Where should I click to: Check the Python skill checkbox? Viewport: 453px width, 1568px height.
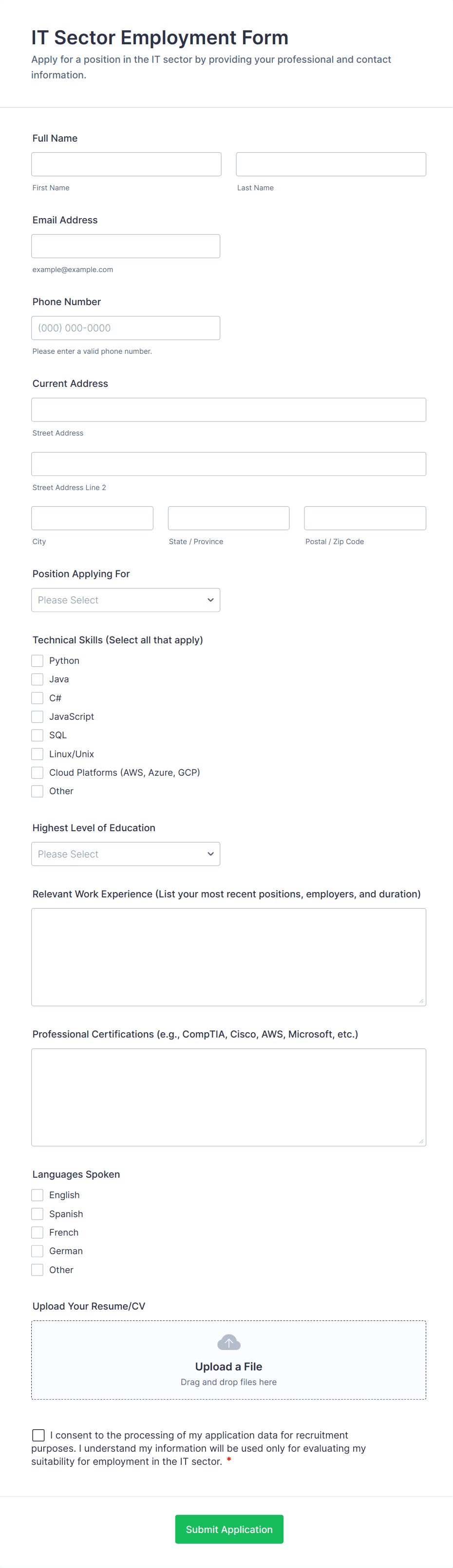click(x=37, y=660)
